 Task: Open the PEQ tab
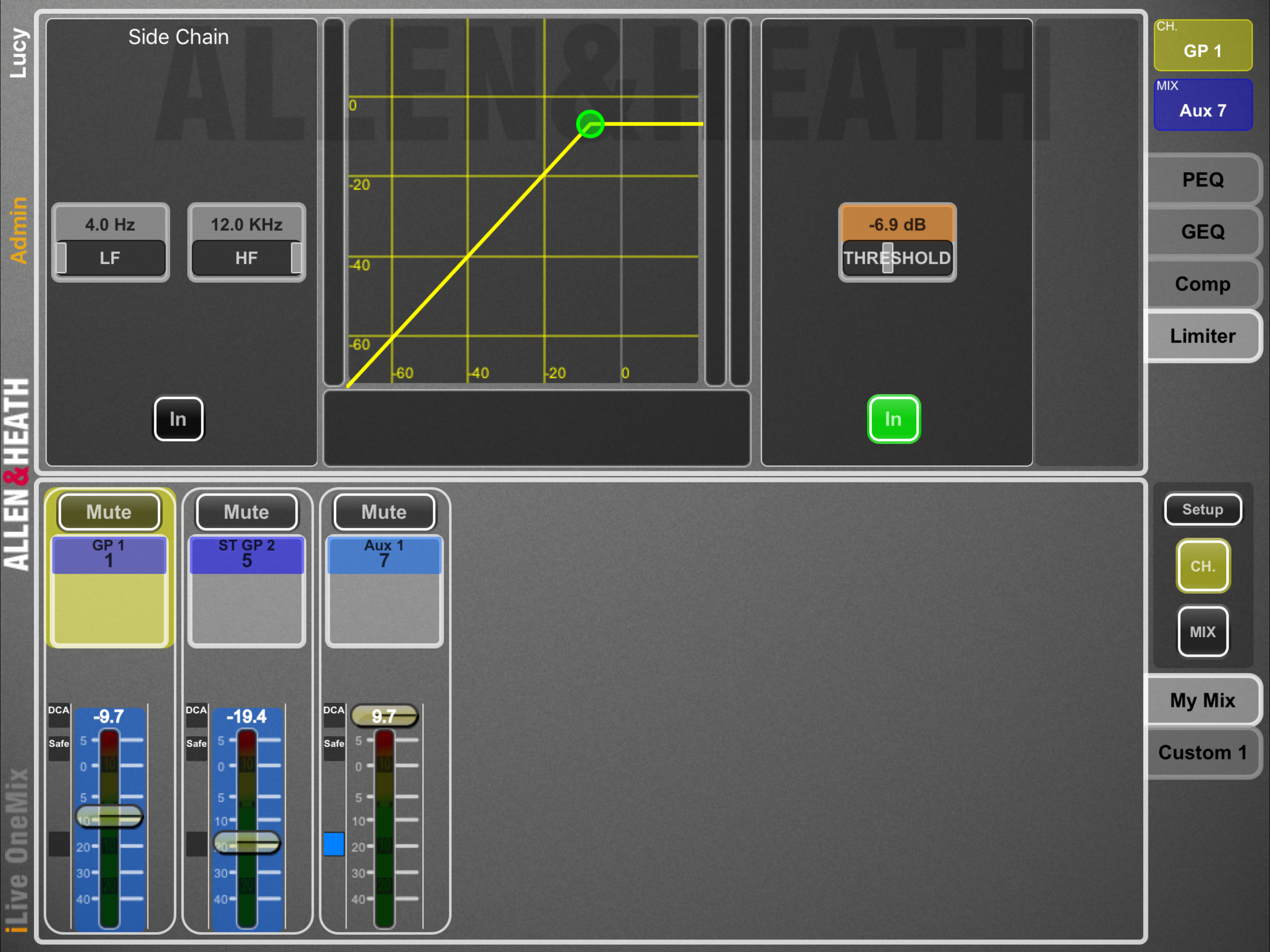coord(1202,180)
